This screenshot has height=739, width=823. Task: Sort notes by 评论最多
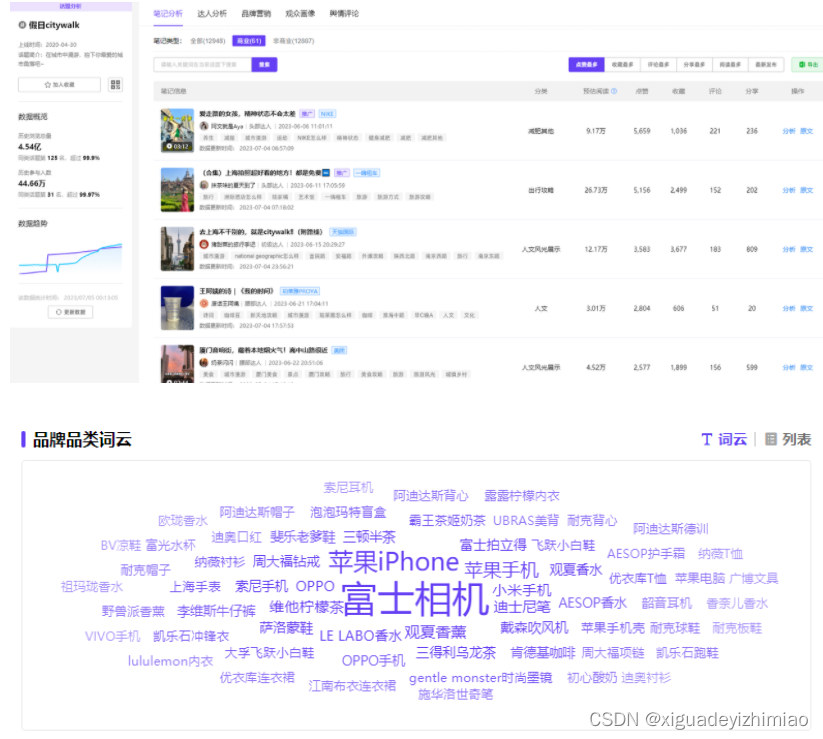pyautogui.click(x=658, y=65)
